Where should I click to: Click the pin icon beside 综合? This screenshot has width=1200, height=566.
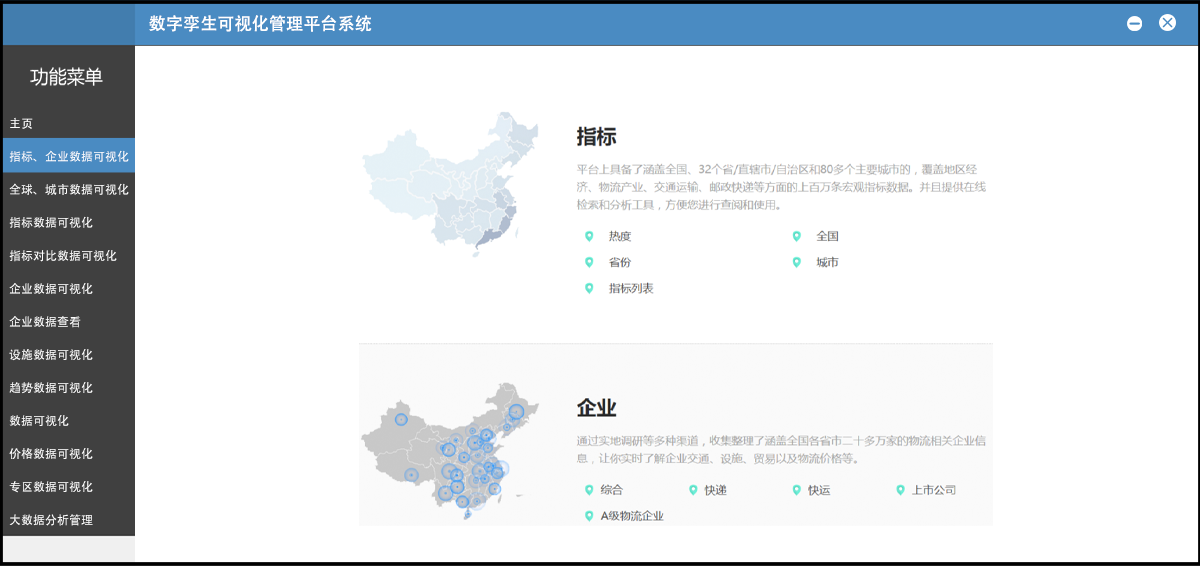click(x=589, y=490)
